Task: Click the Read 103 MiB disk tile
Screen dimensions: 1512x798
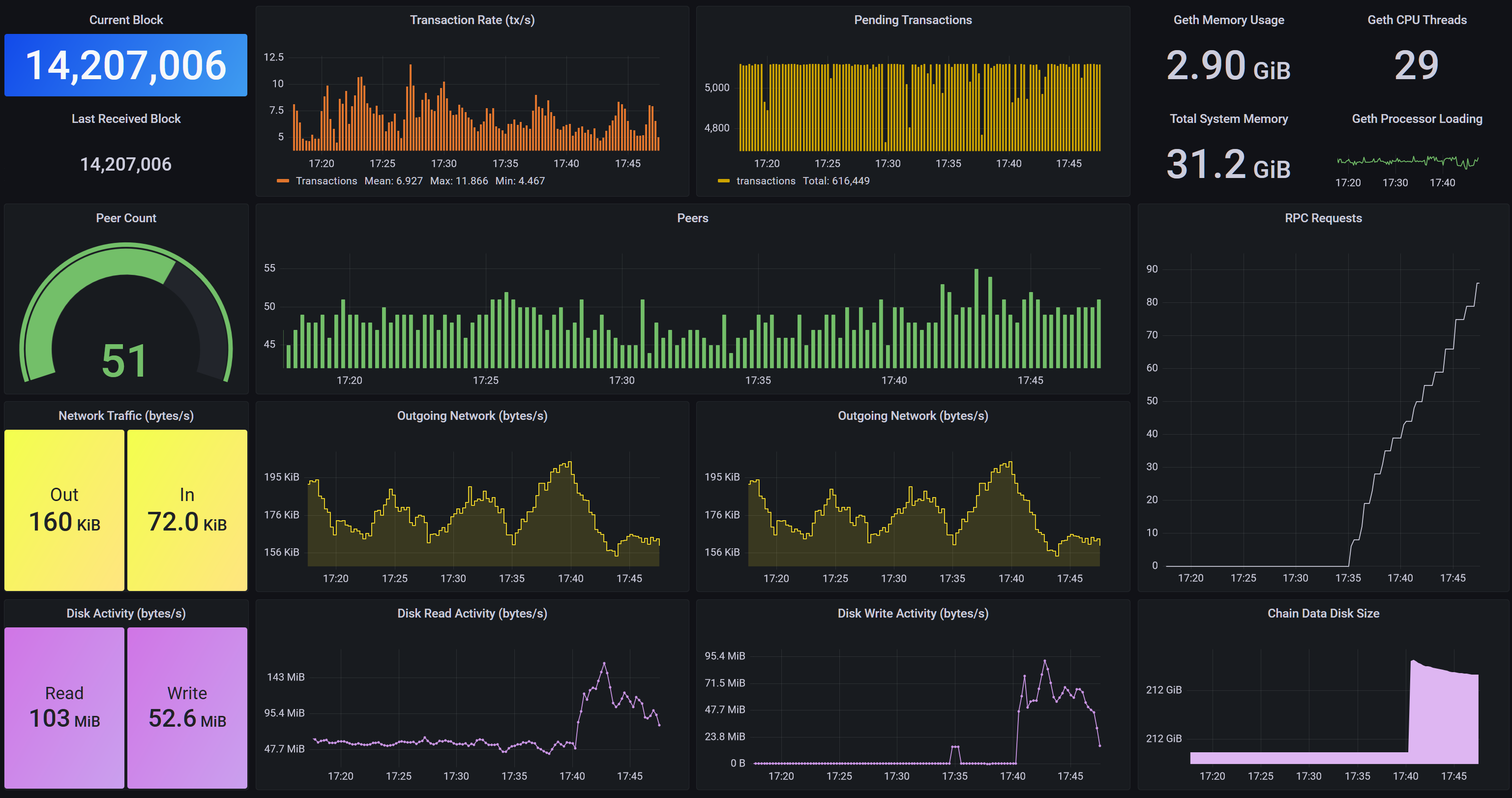Action: 64,708
